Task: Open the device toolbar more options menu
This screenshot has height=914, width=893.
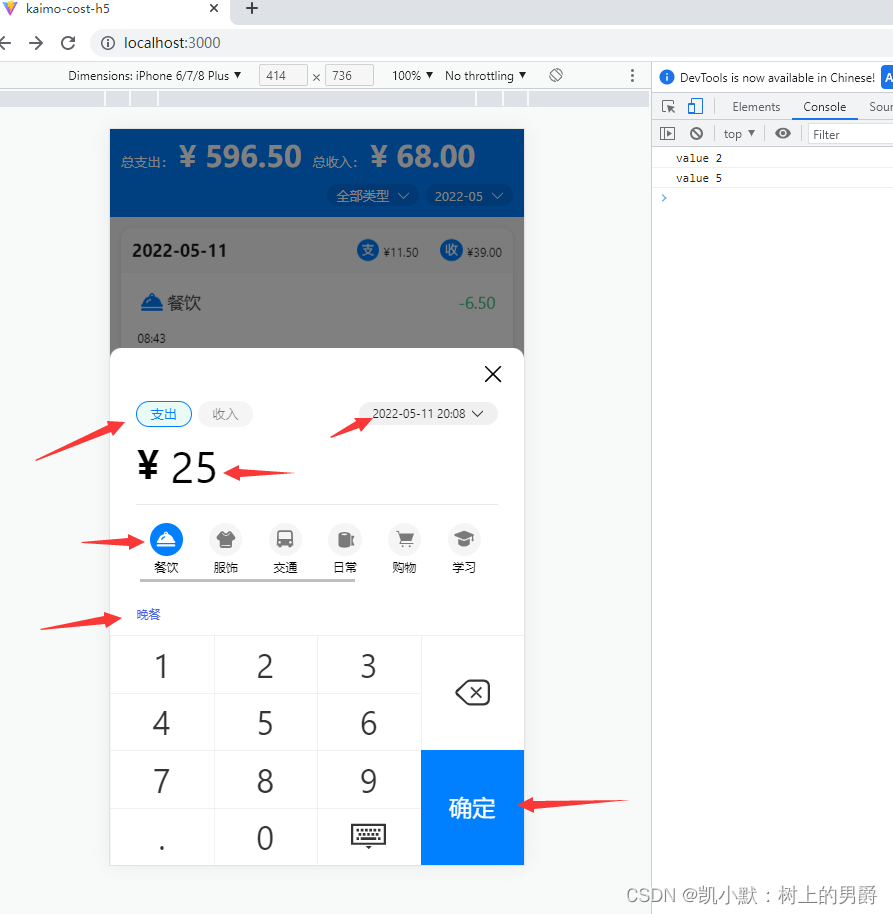Action: (x=632, y=75)
